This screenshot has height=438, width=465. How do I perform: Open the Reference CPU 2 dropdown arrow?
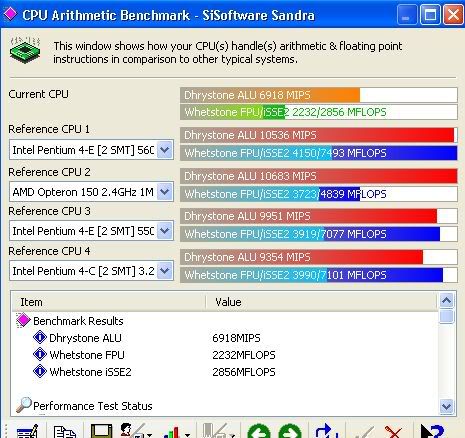point(165,192)
